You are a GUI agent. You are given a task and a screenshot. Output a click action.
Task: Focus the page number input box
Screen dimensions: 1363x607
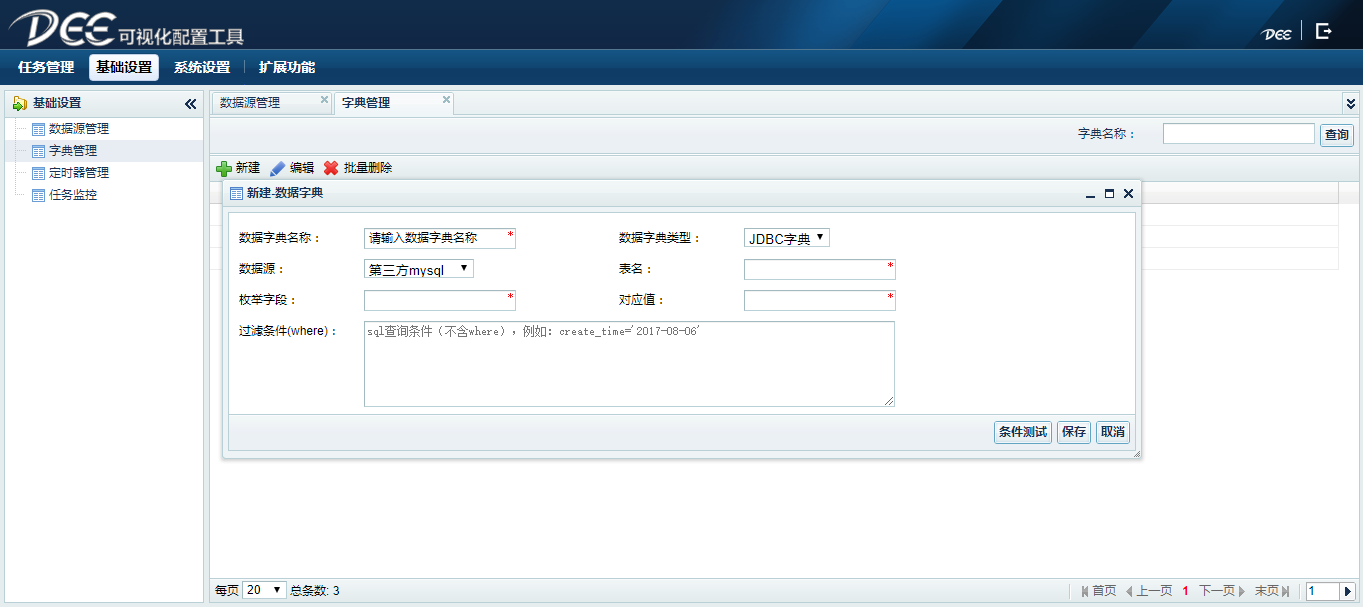tap(1322, 591)
